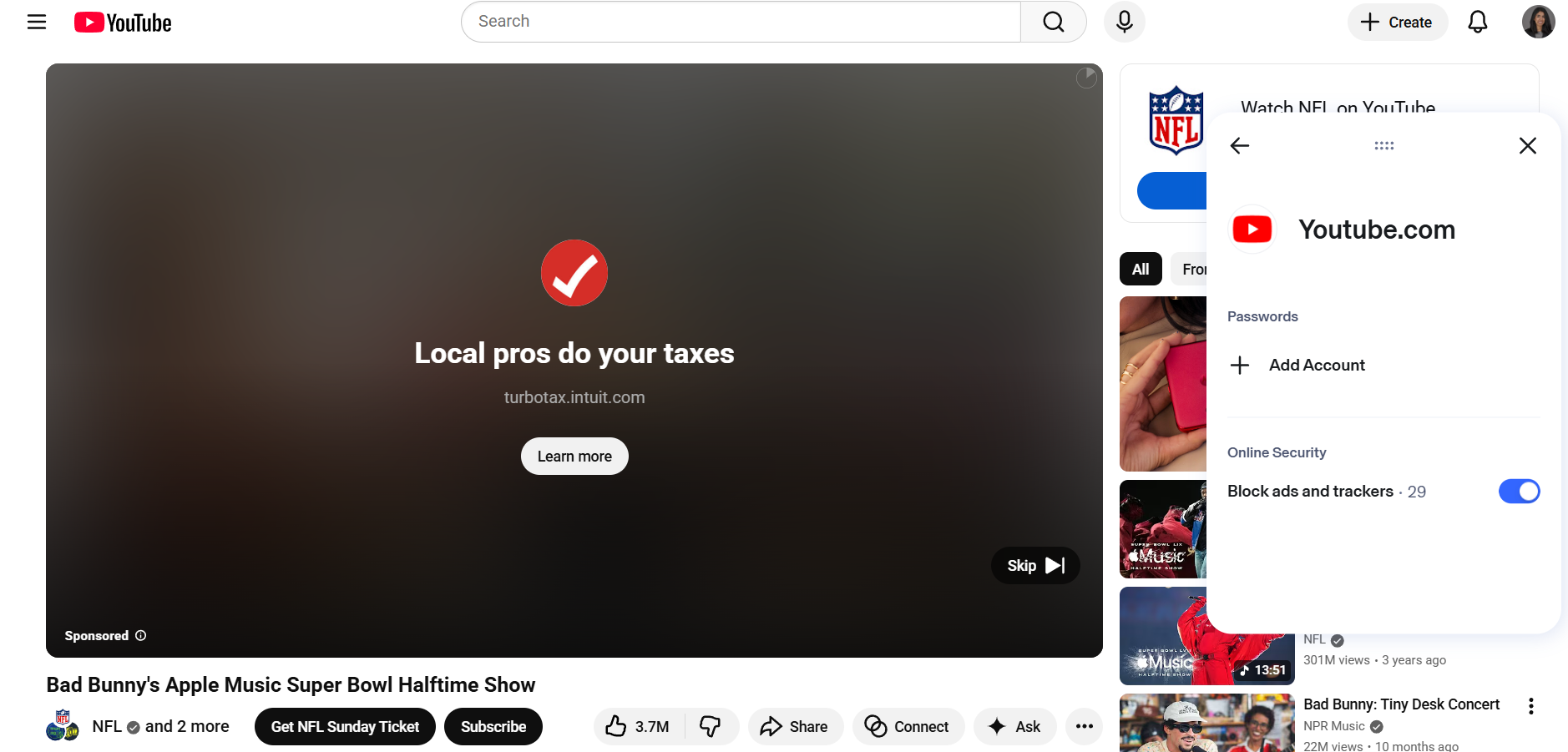Select the All filter chip
1568x752 pixels.
point(1141,269)
